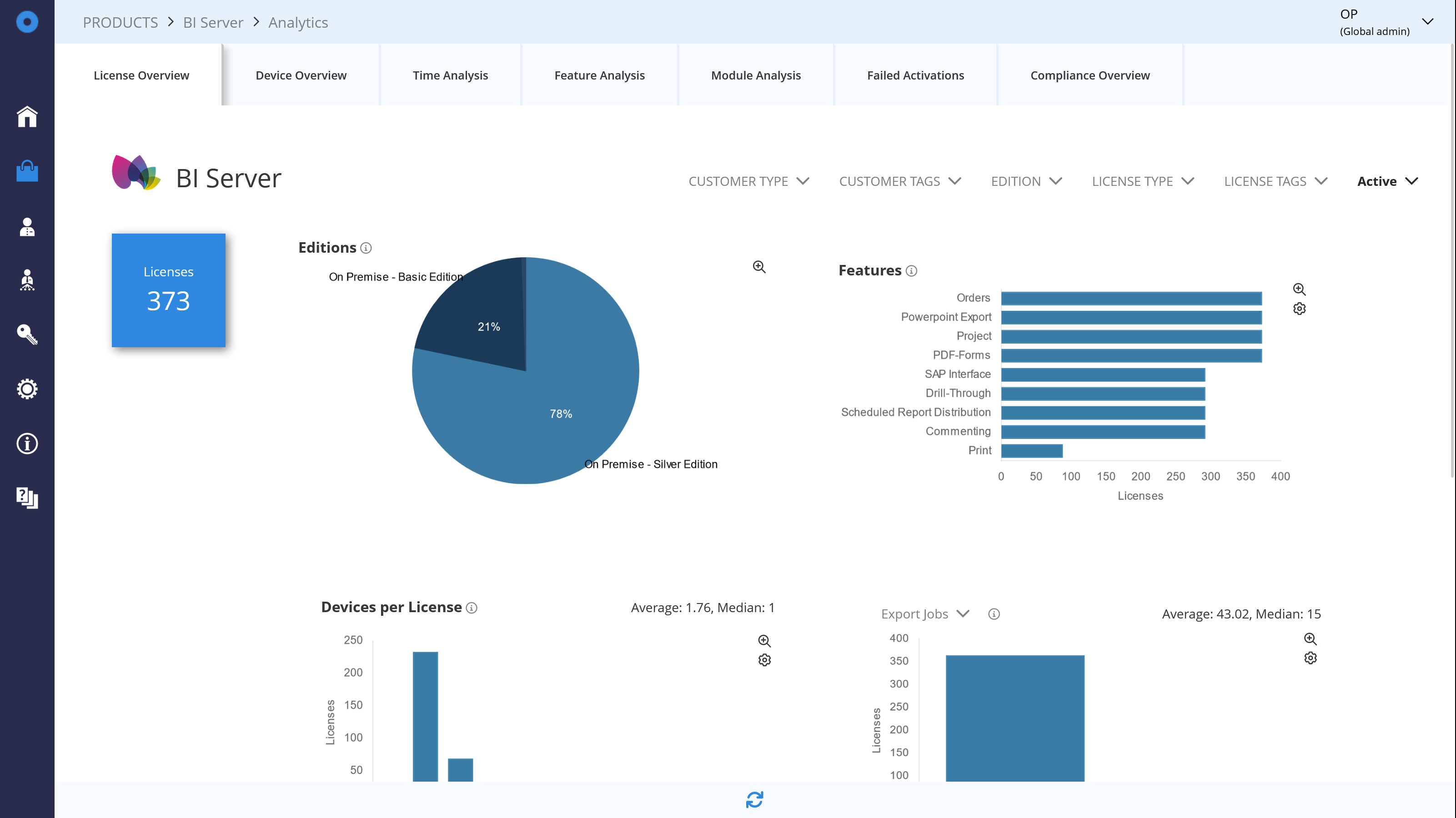The image size is (1456, 818).
Task: Click the large Export Jobs histogram bar
Action: (x=1014, y=718)
